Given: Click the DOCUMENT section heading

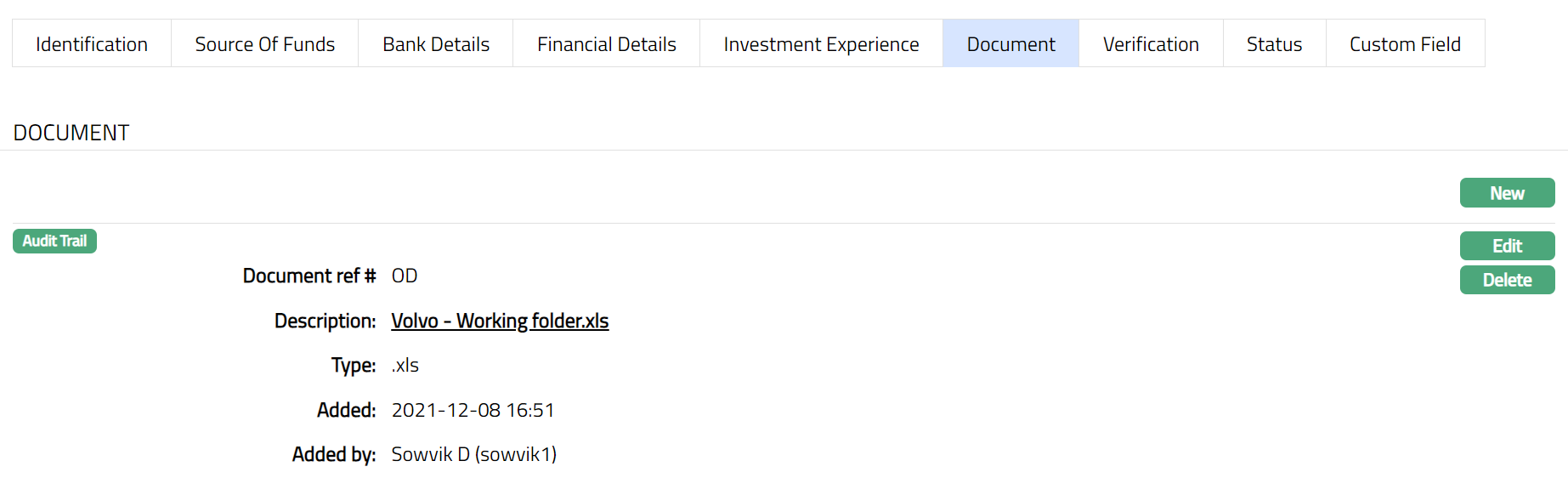Looking at the screenshot, I should point(71,134).
